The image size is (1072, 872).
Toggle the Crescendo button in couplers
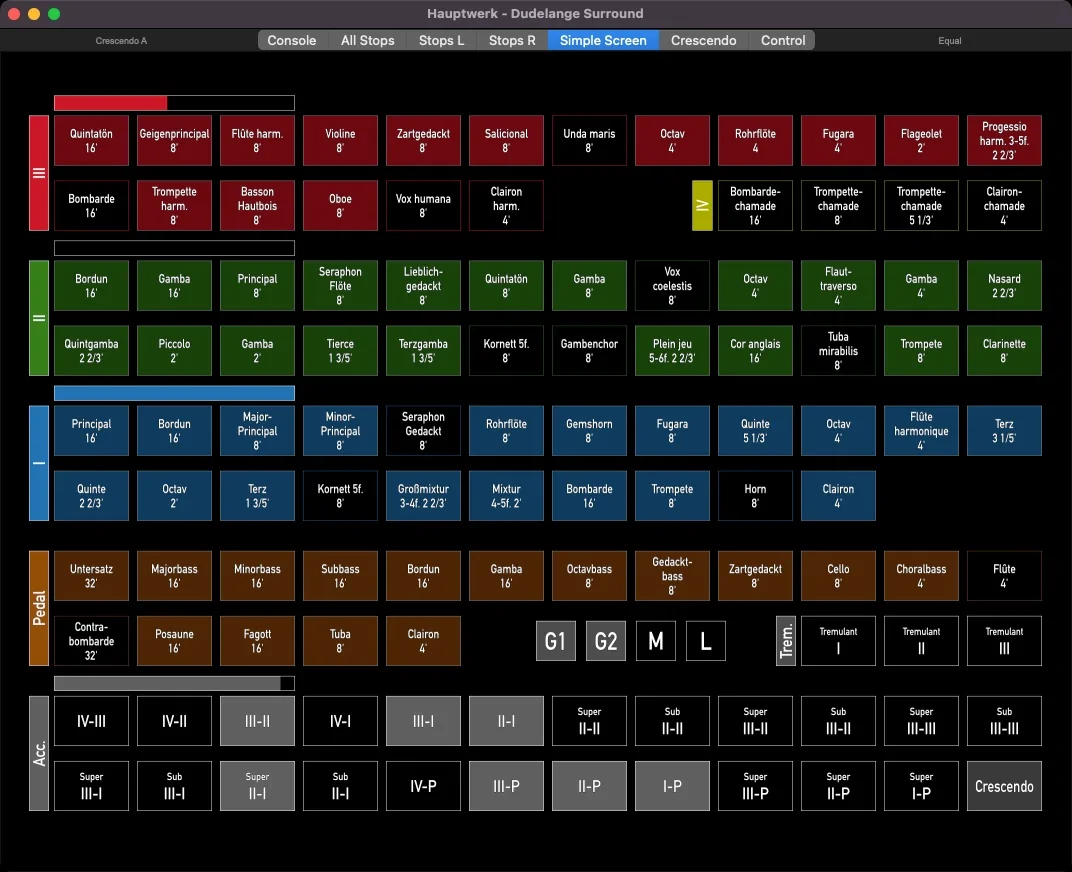tap(1004, 786)
